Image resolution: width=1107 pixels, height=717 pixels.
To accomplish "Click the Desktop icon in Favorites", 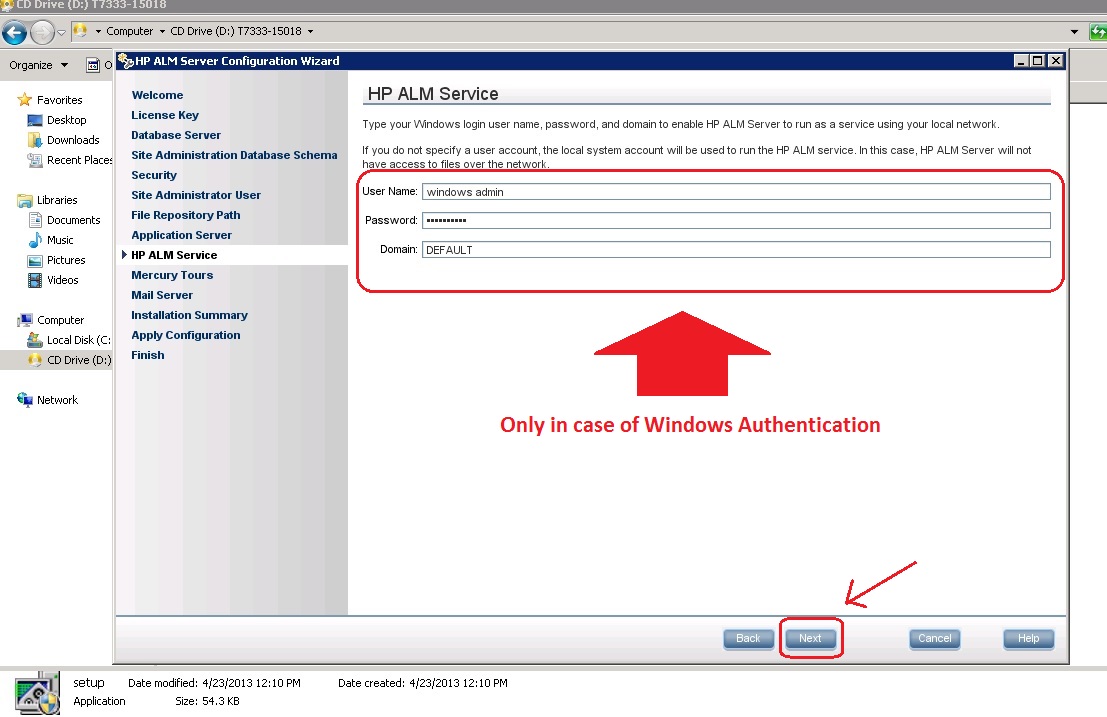I will (x=35, y=120).
